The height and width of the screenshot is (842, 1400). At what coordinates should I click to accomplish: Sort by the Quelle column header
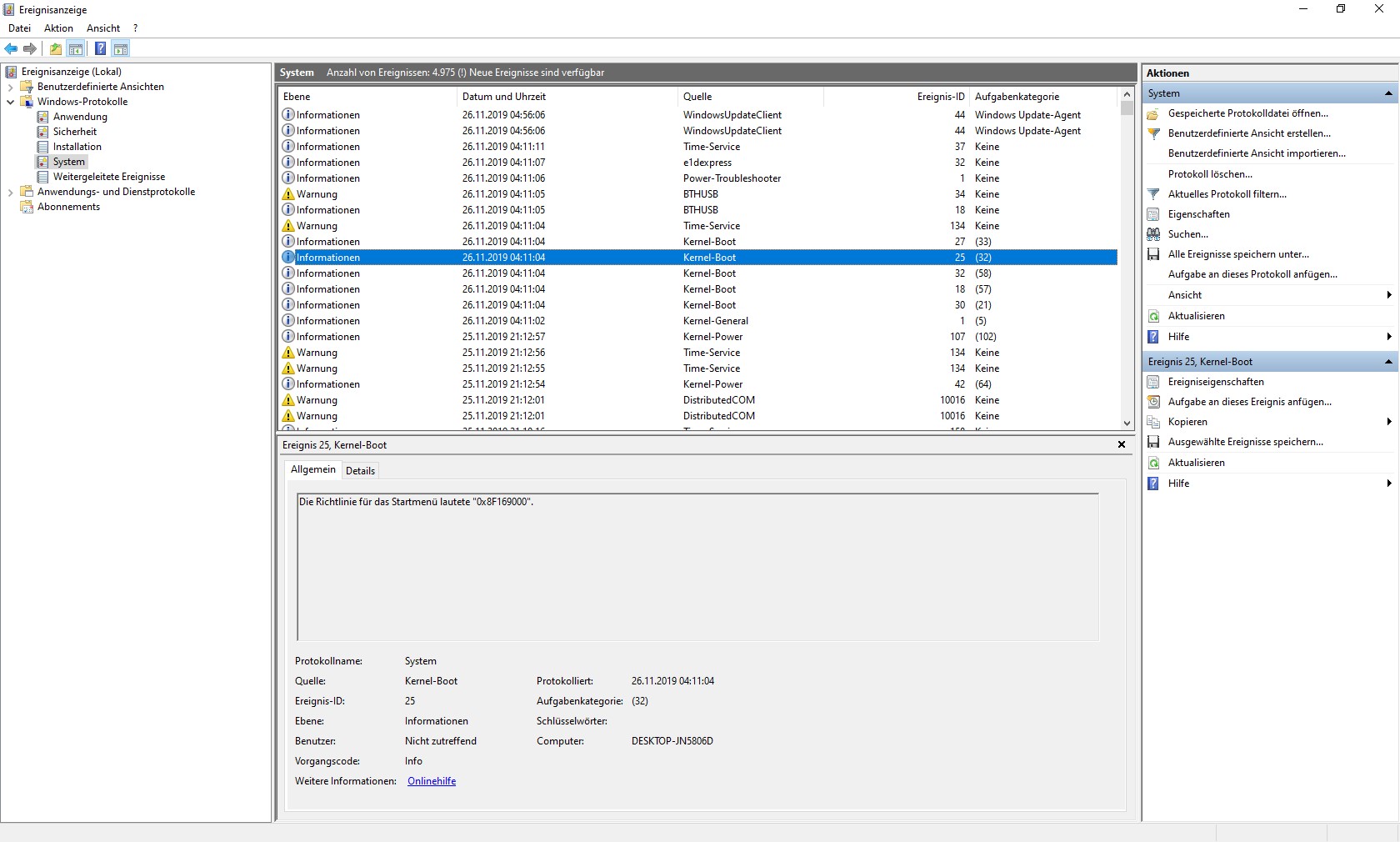click(751, 97)
